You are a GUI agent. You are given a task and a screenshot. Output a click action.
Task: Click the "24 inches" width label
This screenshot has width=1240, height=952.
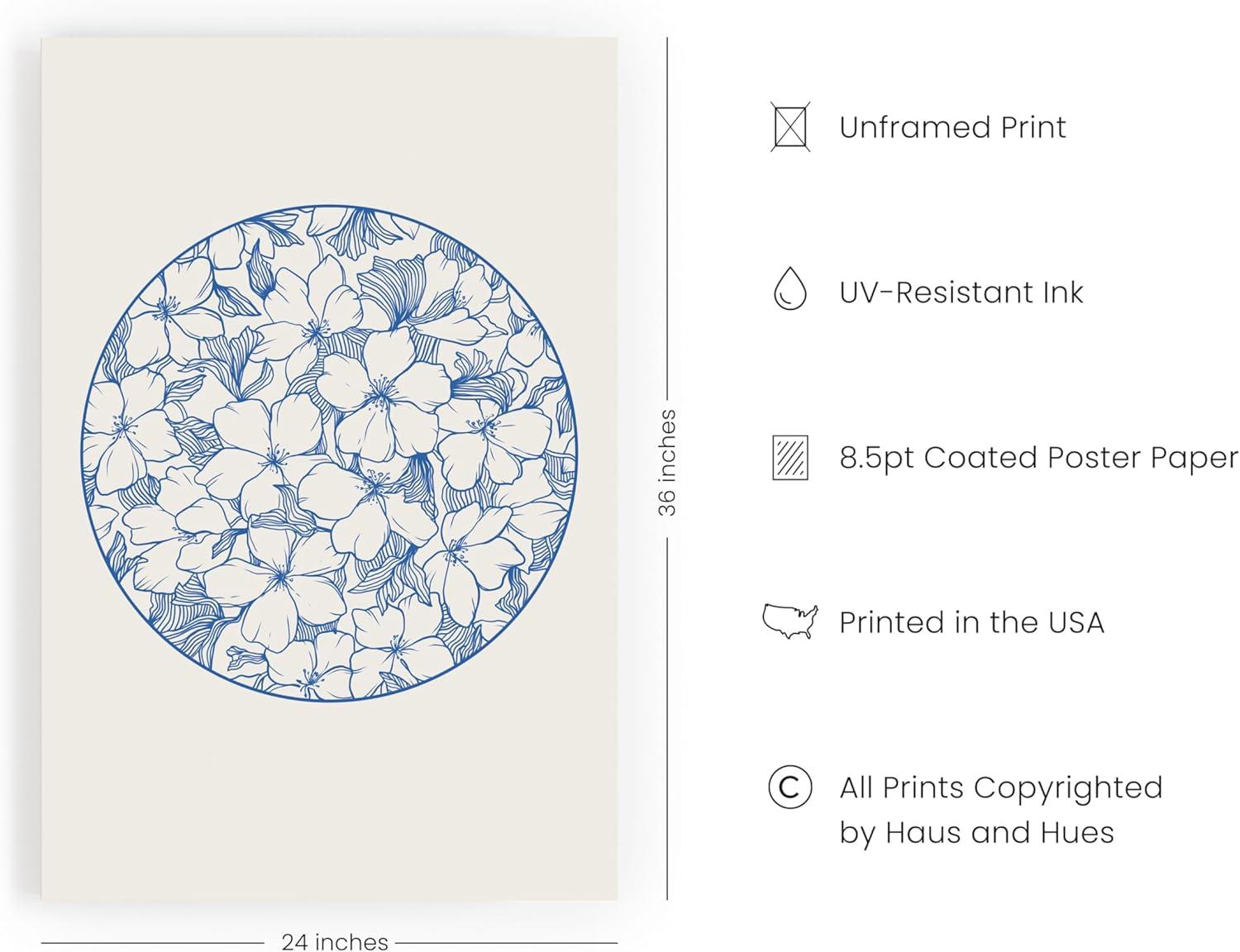(x=334, y=941)
